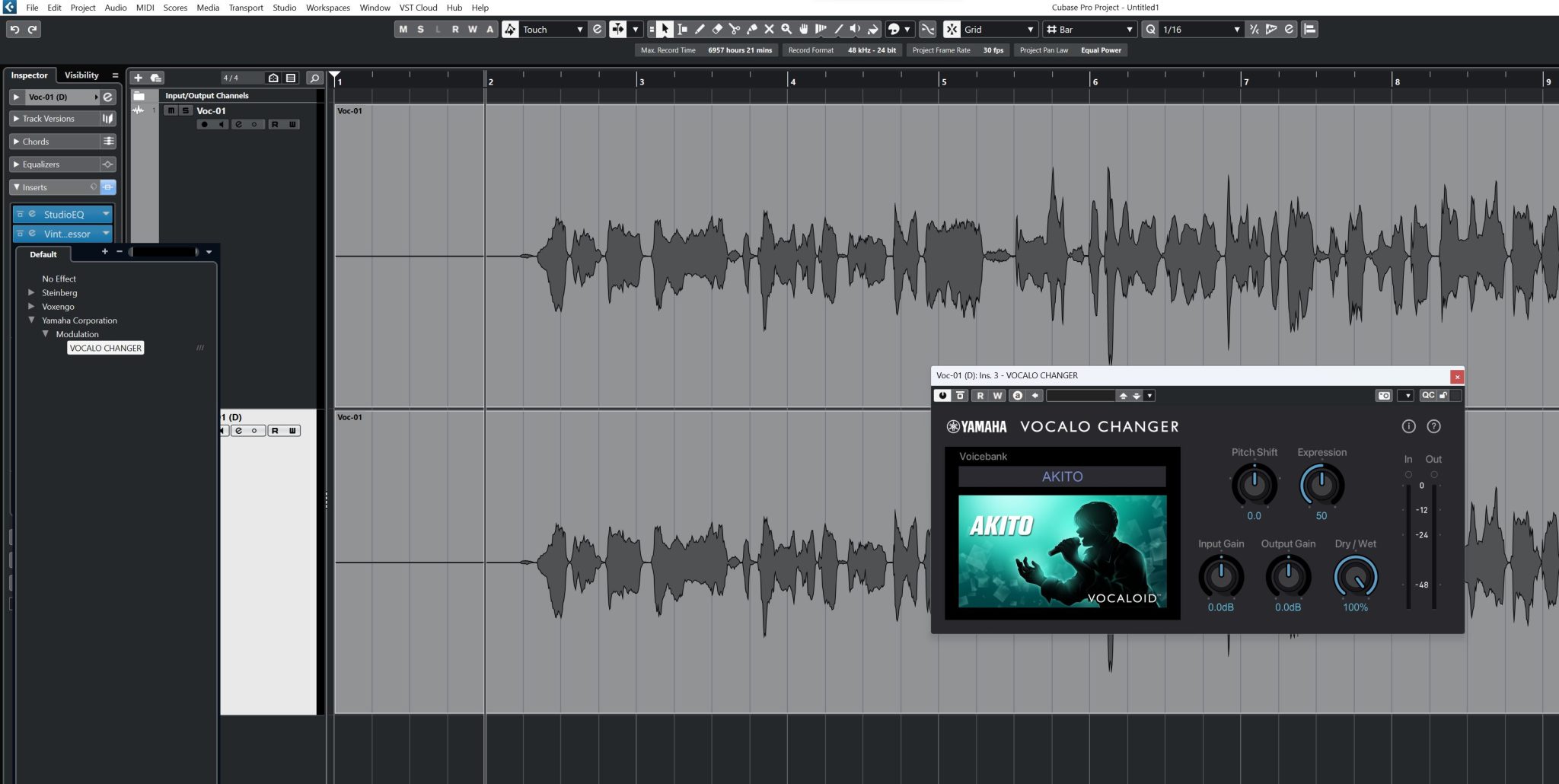Open the Studio menu
Viewport: 1559px width, 784px height.
(284, 7)
